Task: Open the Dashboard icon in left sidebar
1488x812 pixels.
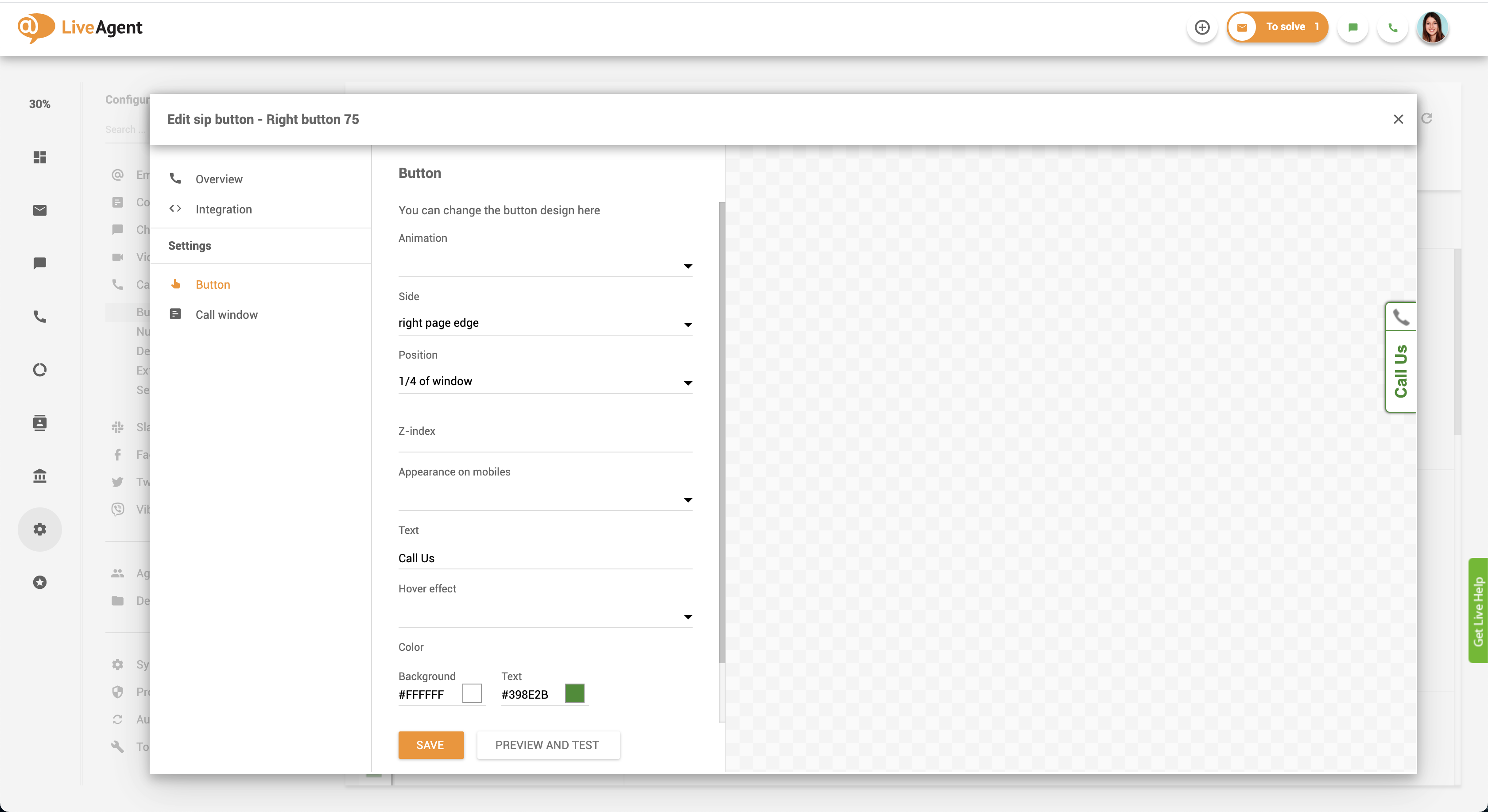Action: click(x=40, y=158)
